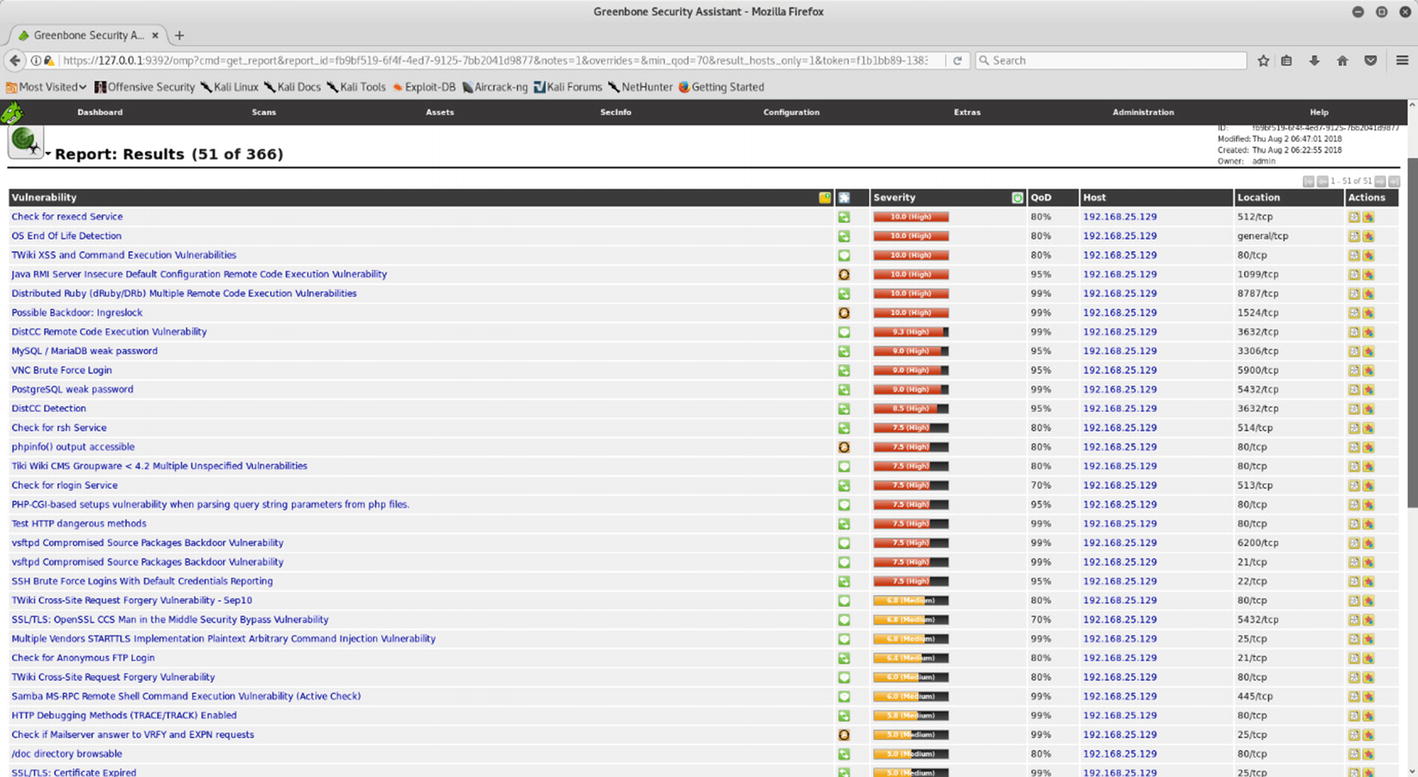Add override for PostgreSQL weak password row
Image resolution: width=1418 pixels, height=777 pixels.
[1368, 389]
